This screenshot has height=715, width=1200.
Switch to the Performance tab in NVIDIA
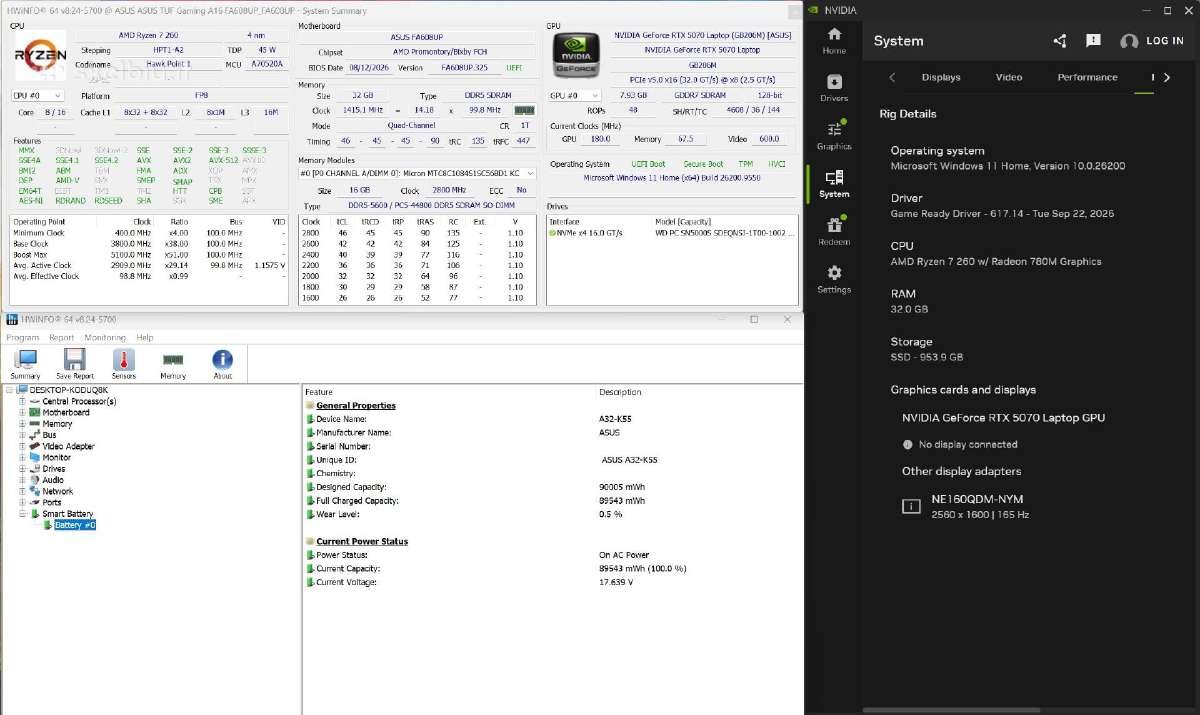pos(1087,77)
